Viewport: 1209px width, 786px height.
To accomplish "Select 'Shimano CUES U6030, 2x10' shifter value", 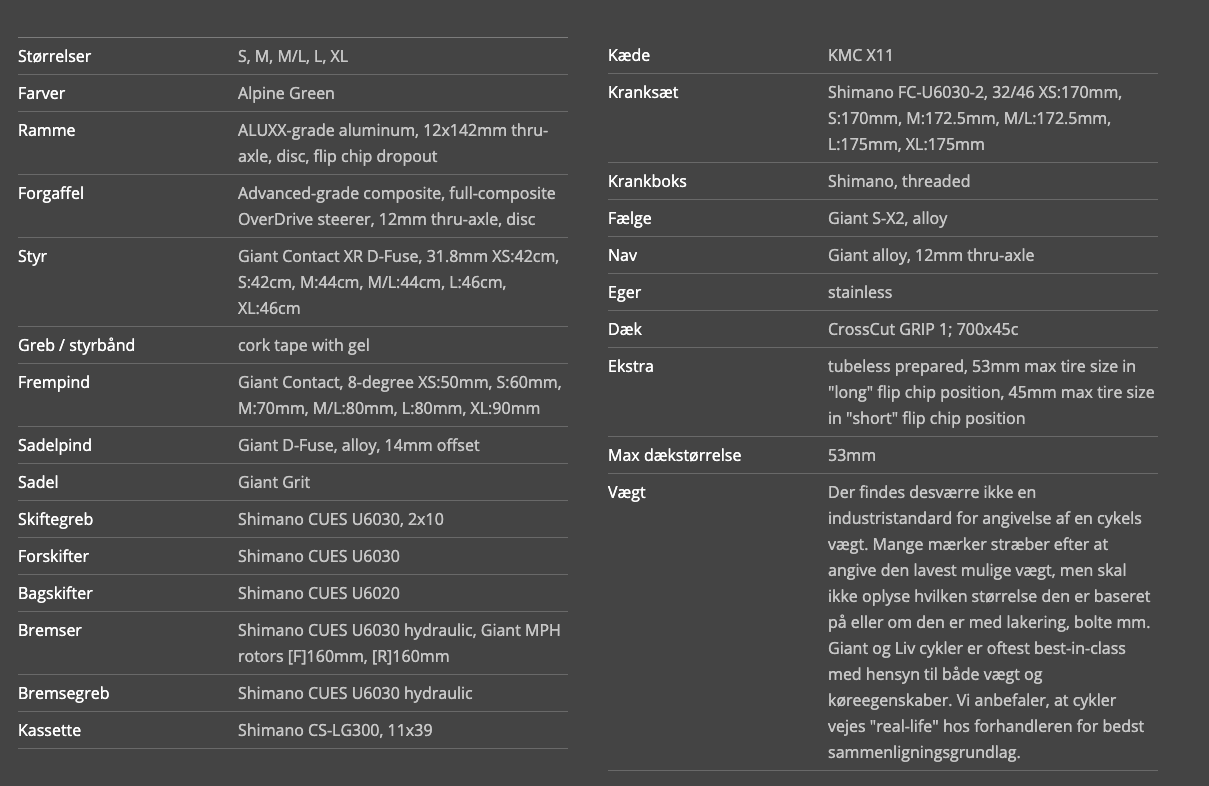I will 341,519.
